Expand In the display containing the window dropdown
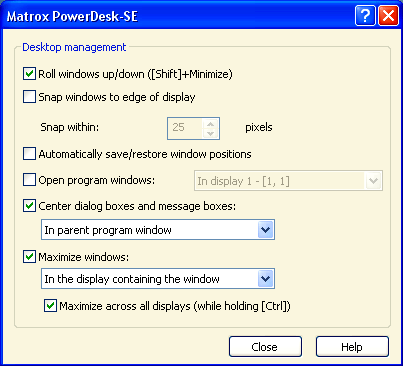The height and width of the screenshot is (366, 403). point(265,279)
